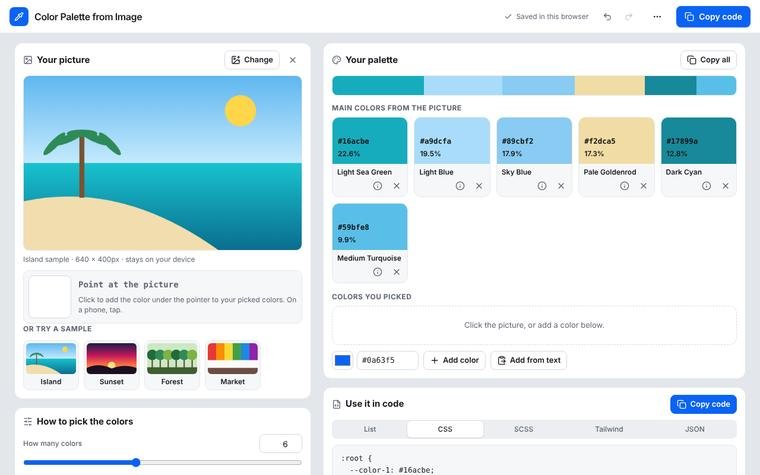
Task: Click the teal segment of the palette bar
Action: click(x=378, y=85)
